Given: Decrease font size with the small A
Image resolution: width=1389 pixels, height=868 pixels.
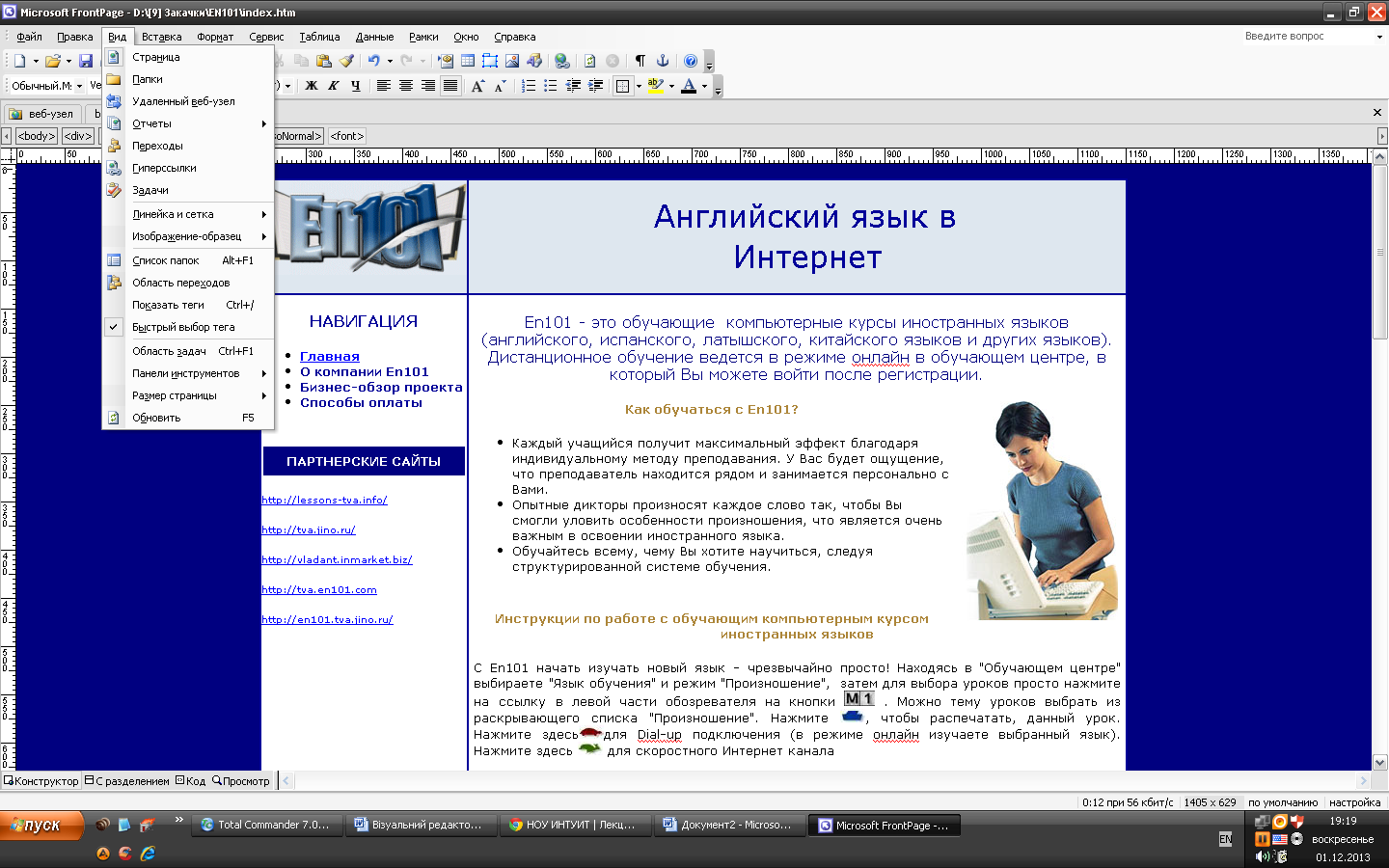Looking at the screenshot, I should coord(500,86).
